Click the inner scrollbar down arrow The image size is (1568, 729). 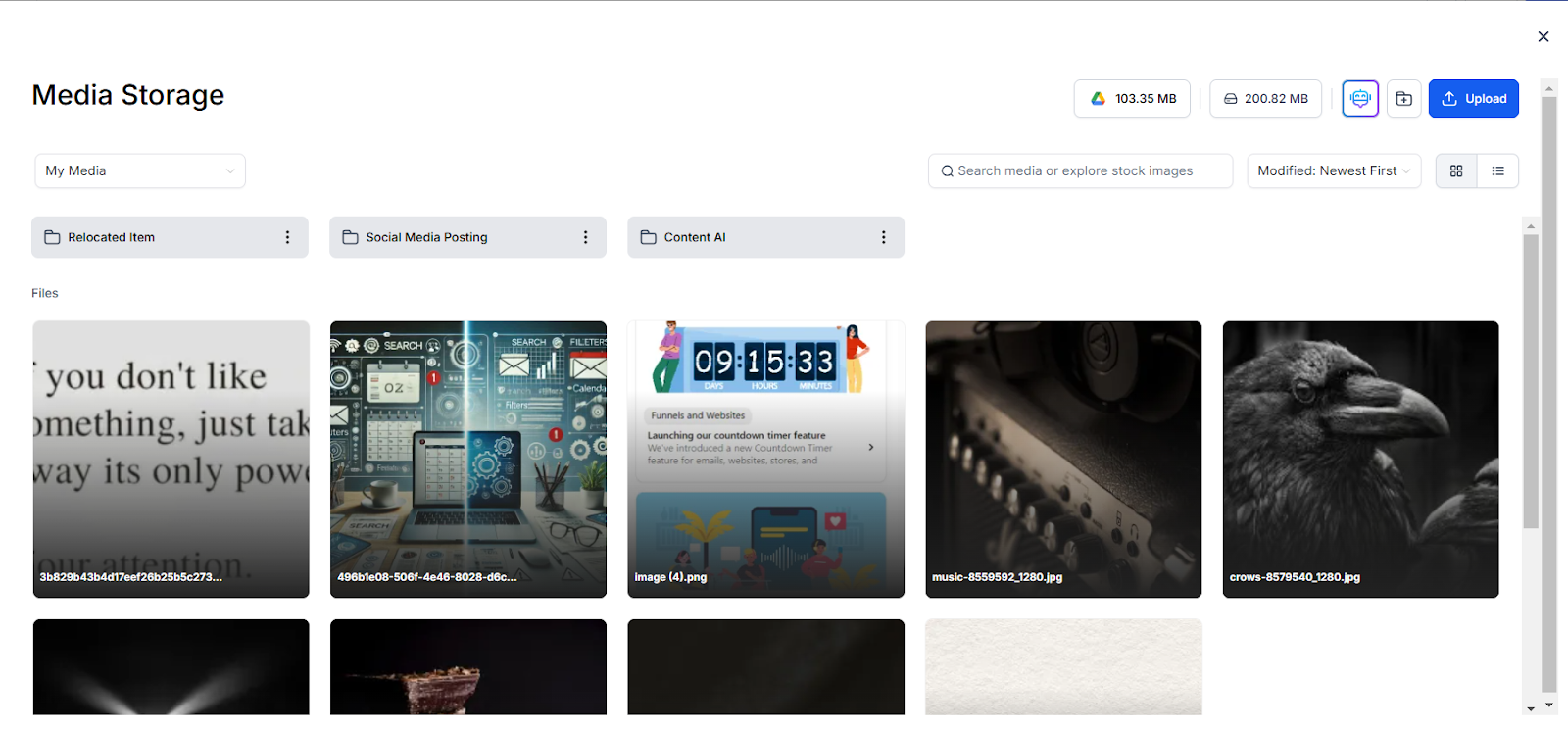click(x=1530, y=707)
